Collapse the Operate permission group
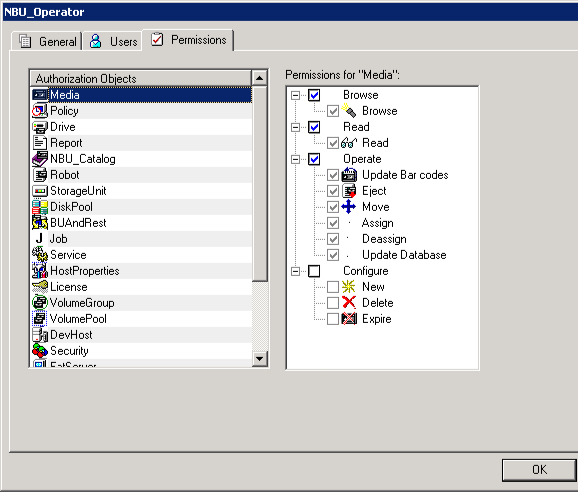Image resolution: width=578 pixels, height=492 pixels. tap(295, 160)
